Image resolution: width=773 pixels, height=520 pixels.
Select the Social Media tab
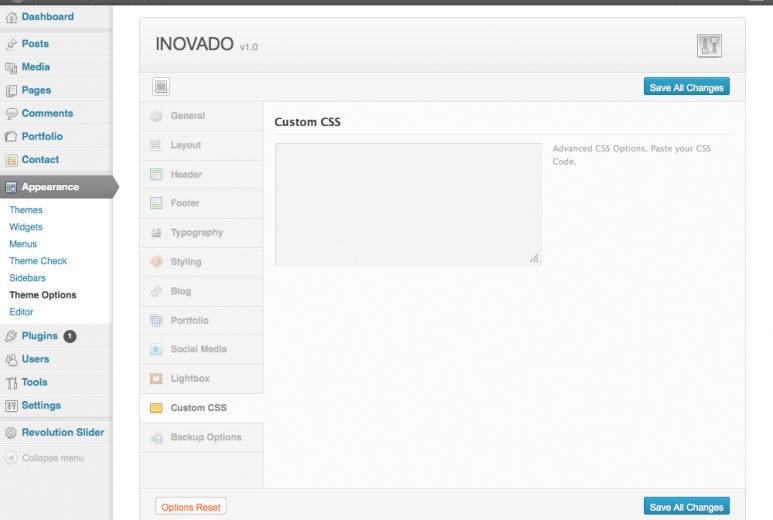[202, 349]
